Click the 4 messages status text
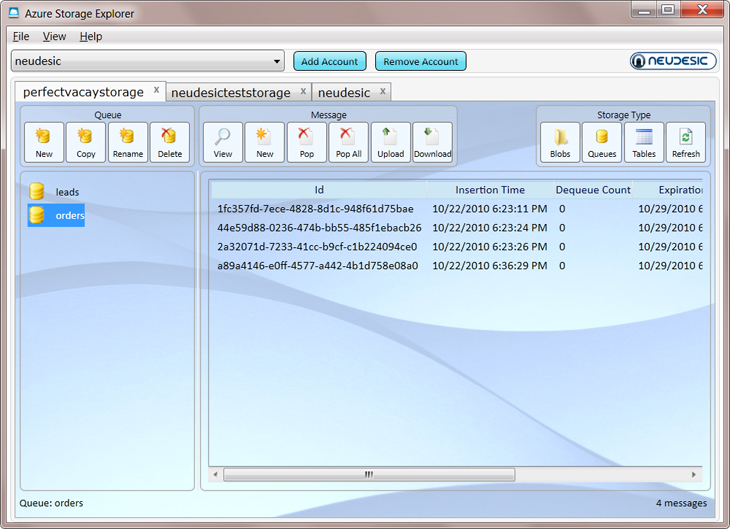 click(x=681, y=503)
